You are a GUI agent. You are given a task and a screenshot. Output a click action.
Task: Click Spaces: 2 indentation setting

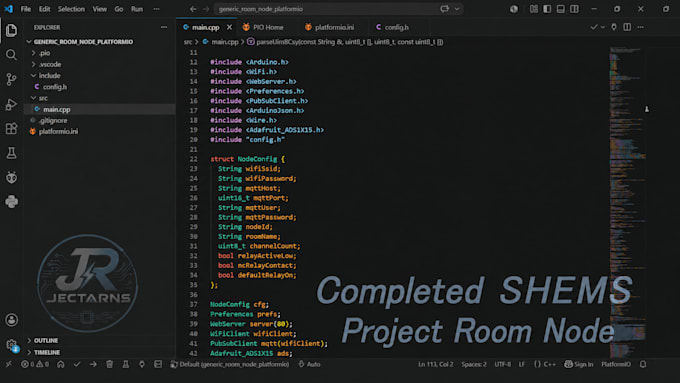pyautogui.click(x=474, y=364)
